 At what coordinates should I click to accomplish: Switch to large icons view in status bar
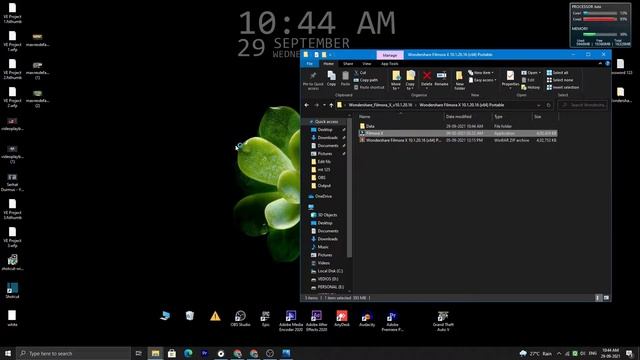(x=606, y=298)
